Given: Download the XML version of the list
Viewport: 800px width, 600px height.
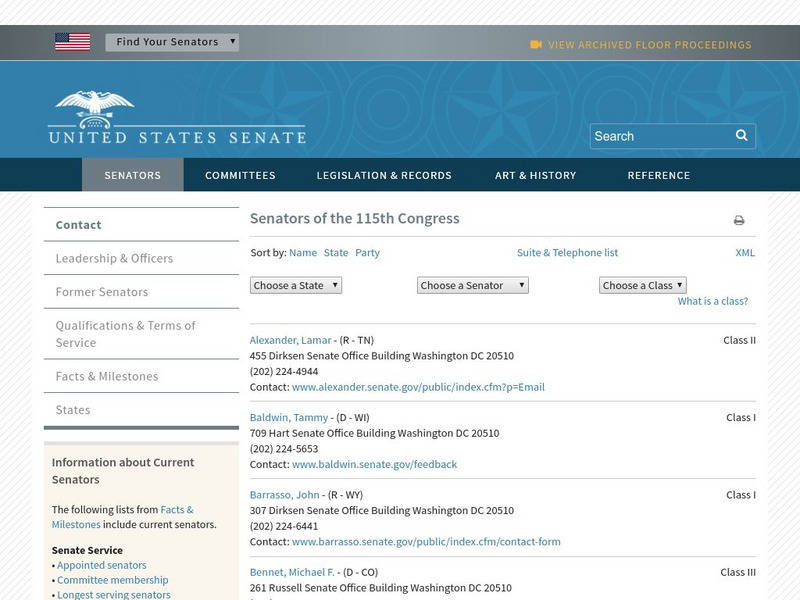Looking at the screenshot, I should click(744, 253).
